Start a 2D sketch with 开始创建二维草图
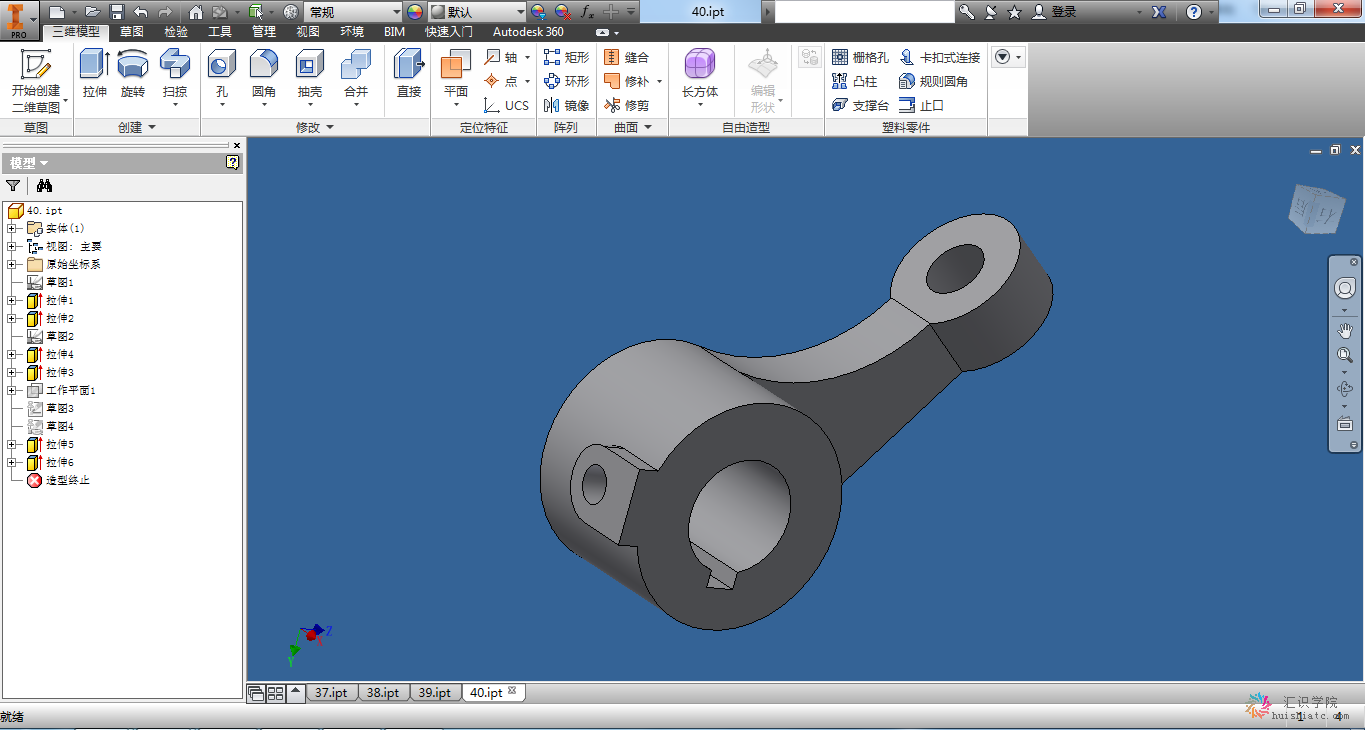This screenshot has width=1365, height=730. point(36,80)
